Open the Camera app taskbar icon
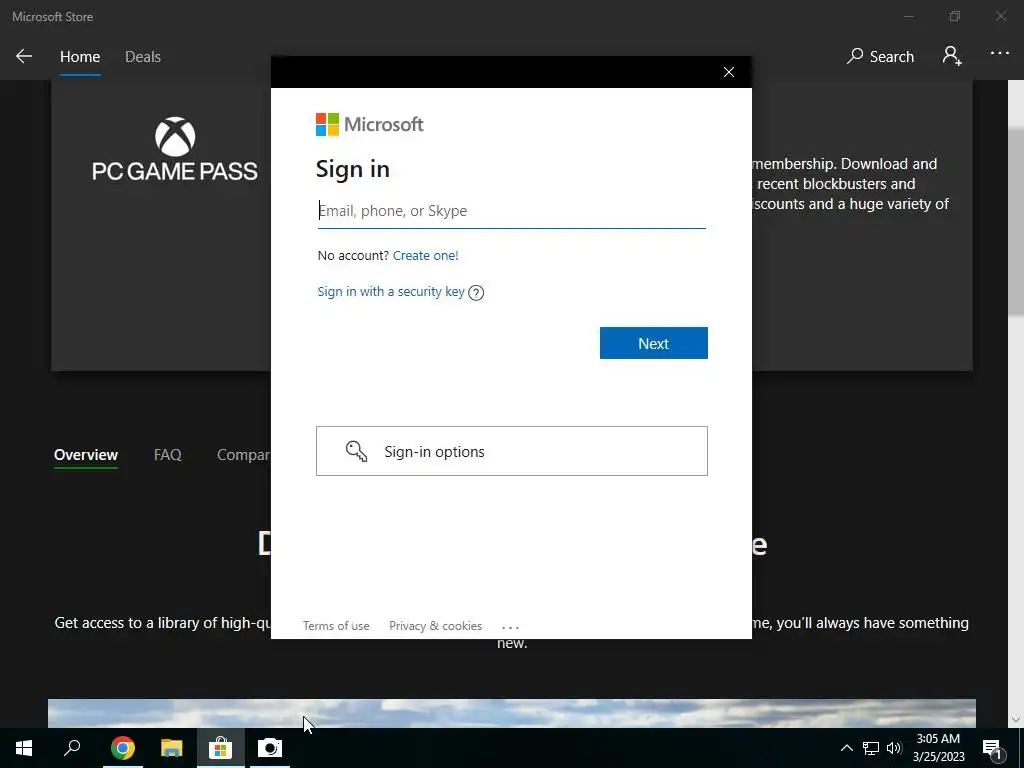 (x=270, y=748)
